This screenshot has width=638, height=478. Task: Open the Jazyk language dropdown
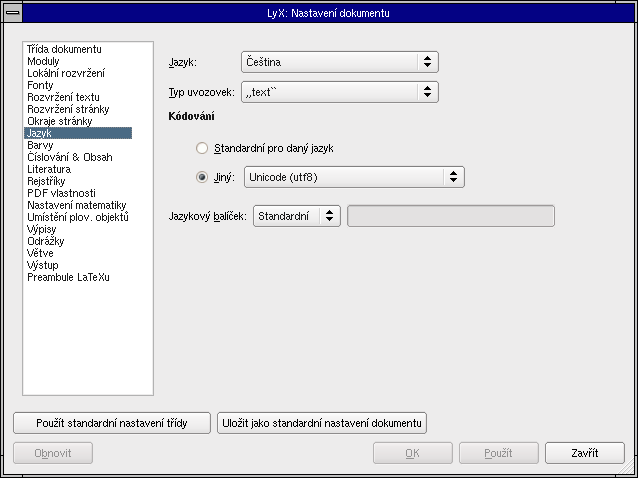340,62
